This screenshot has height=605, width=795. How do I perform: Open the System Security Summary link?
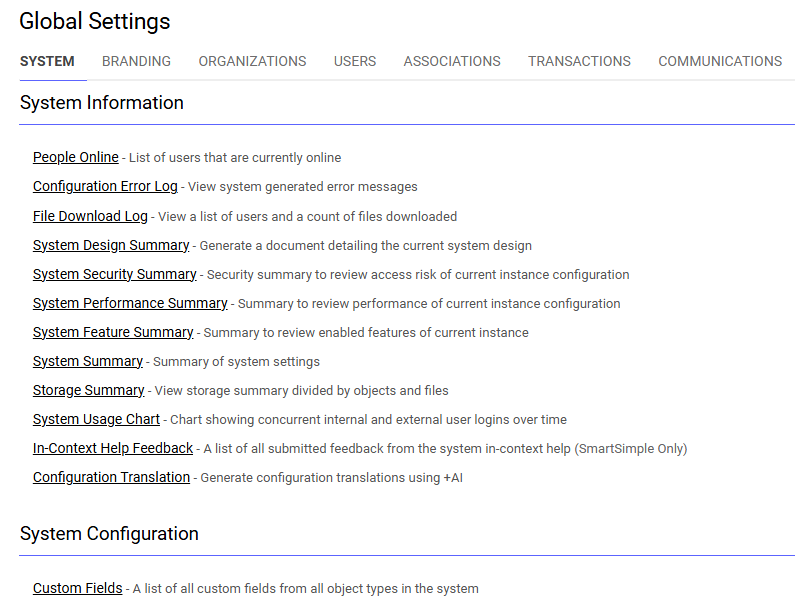pos(115,274)
